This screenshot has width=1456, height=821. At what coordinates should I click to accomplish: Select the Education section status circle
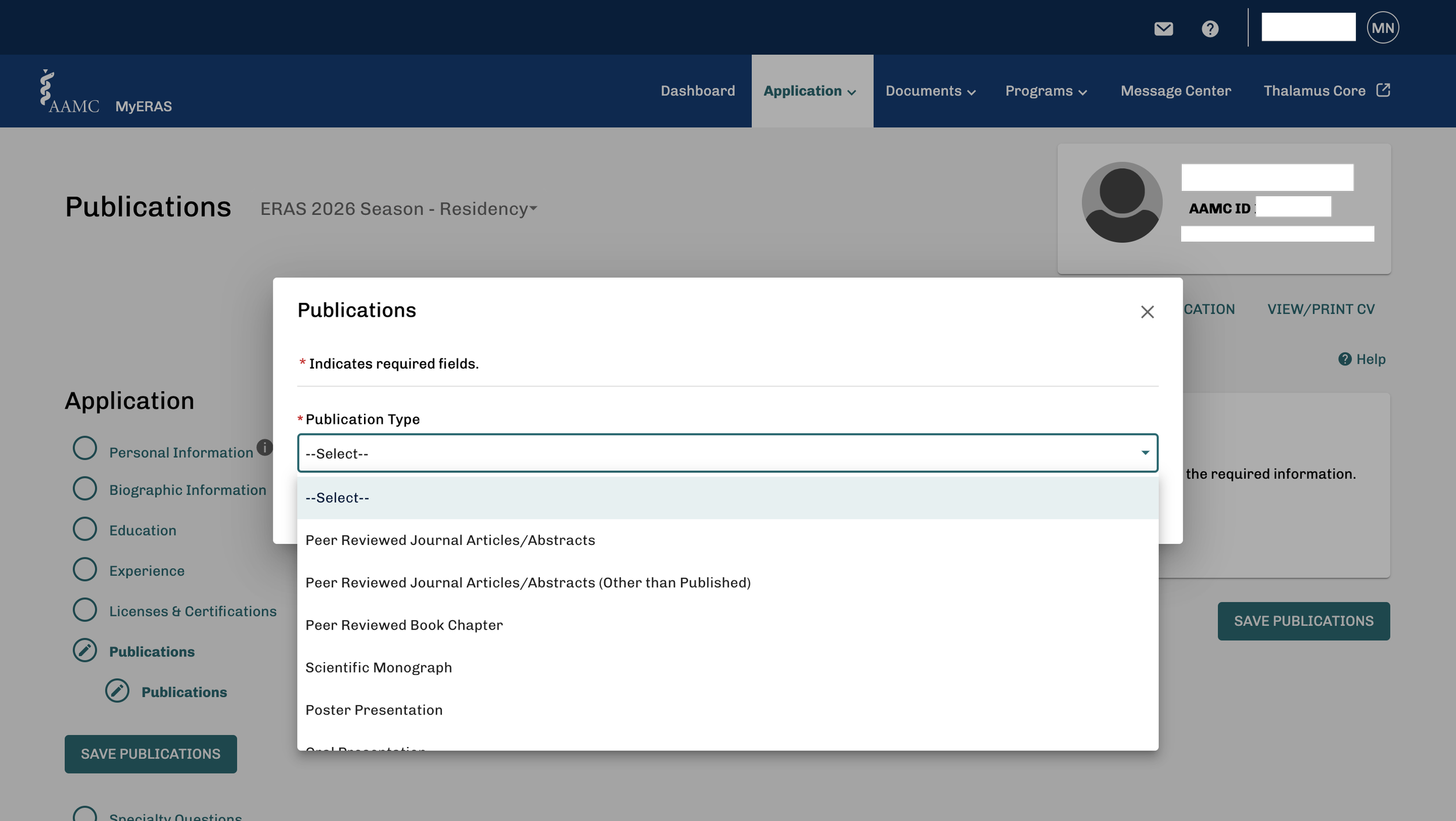(x=85, y=529)
